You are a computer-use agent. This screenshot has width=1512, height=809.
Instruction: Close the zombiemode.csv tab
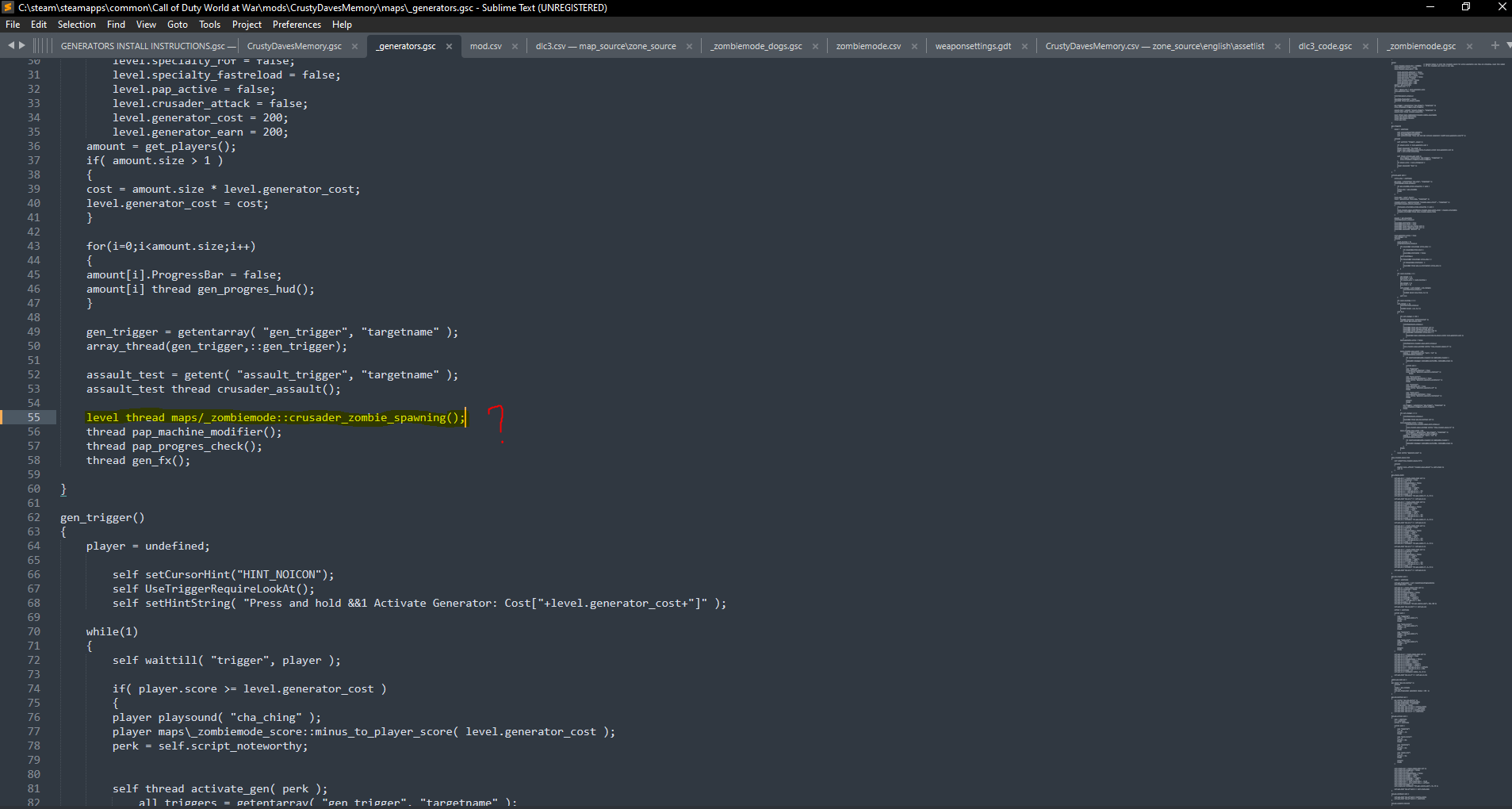point(914,46)
